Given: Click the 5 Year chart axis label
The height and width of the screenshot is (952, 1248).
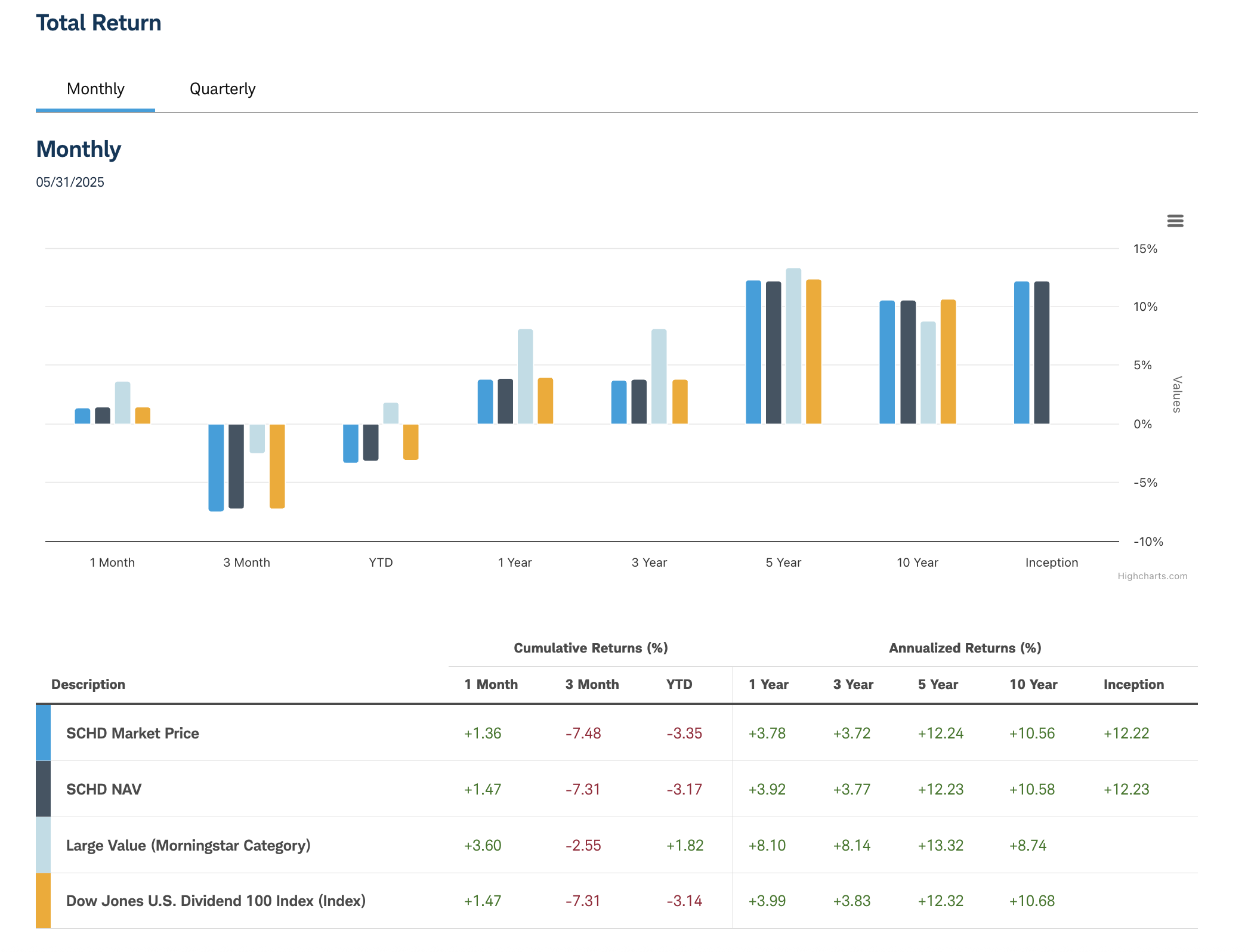Looking at the screenshot, I should [x=783, y=562].
